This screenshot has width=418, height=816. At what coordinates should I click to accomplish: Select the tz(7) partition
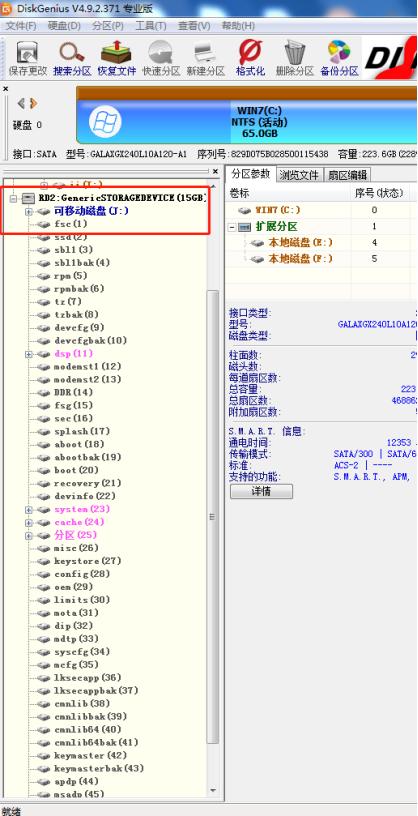(x=68, y=302)
